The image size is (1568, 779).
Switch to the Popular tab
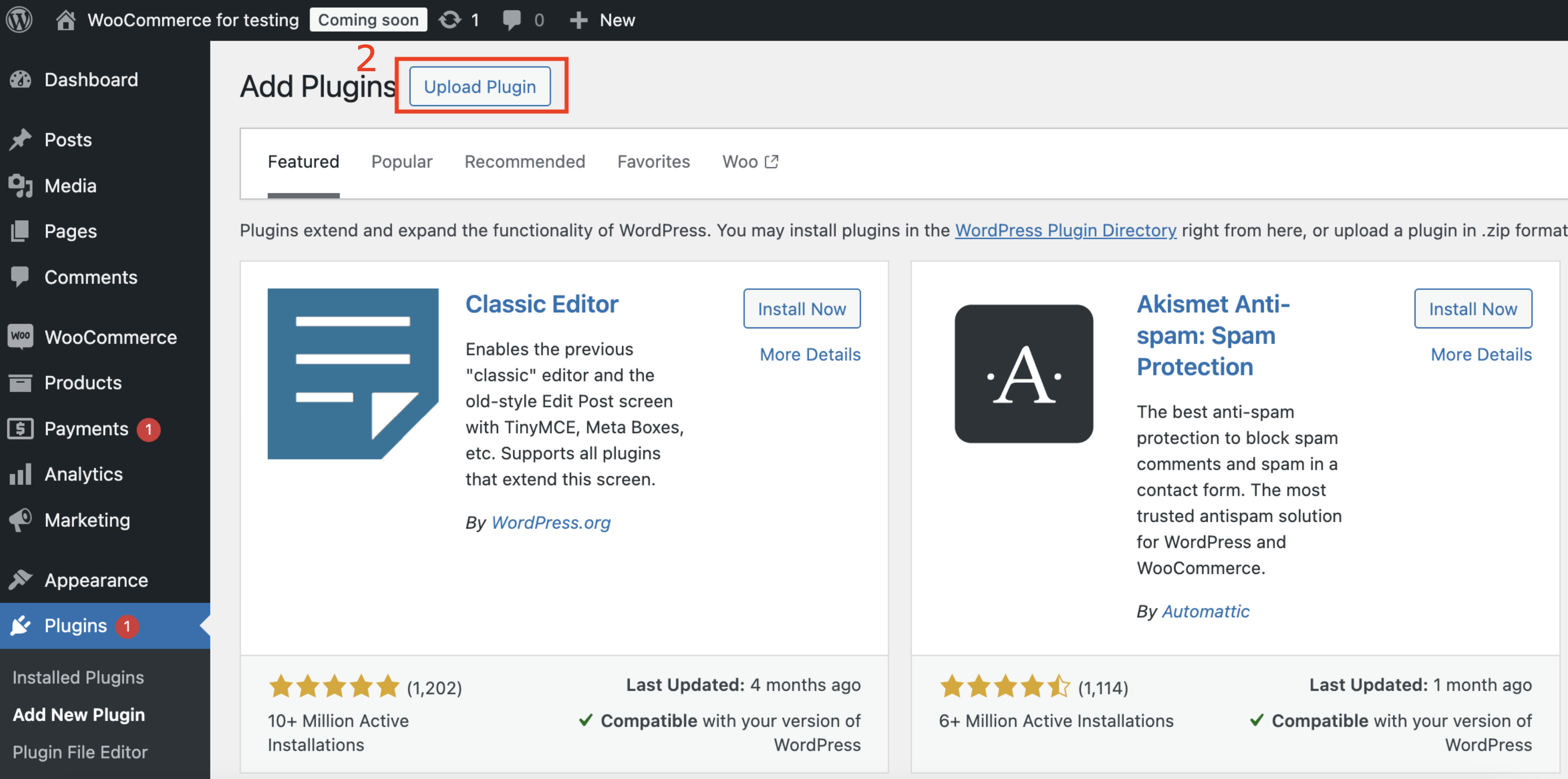(x=401, y=162)
